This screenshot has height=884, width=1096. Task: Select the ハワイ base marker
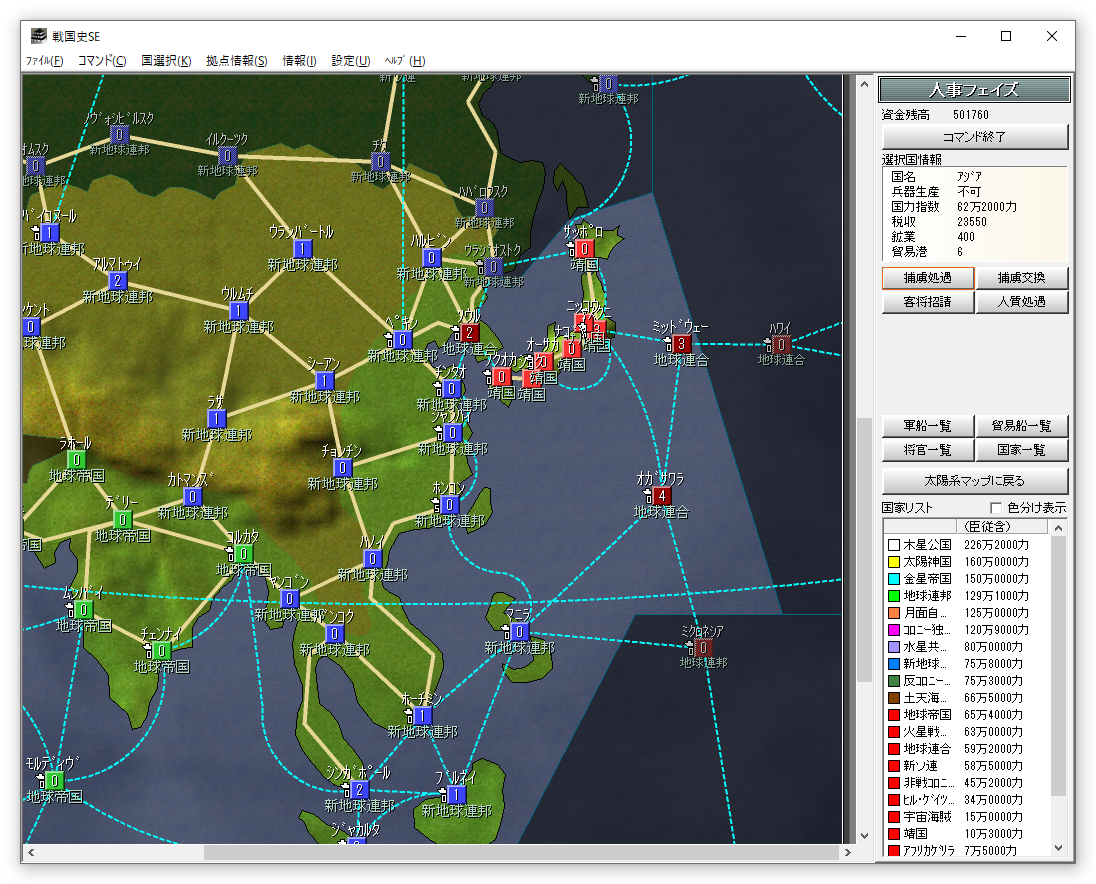click(780, 344)
